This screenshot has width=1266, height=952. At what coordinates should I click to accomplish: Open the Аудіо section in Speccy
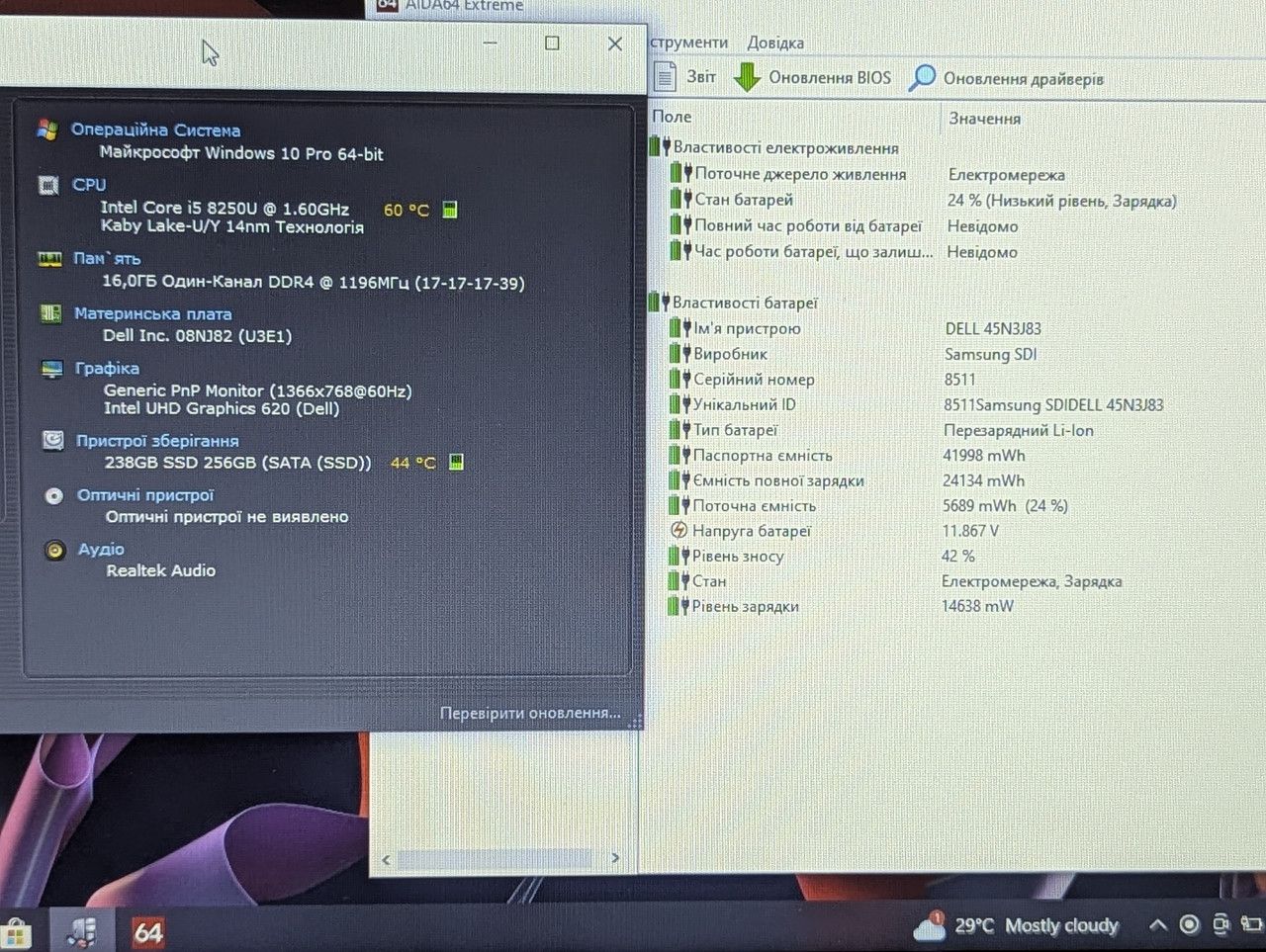pos(101,549)
